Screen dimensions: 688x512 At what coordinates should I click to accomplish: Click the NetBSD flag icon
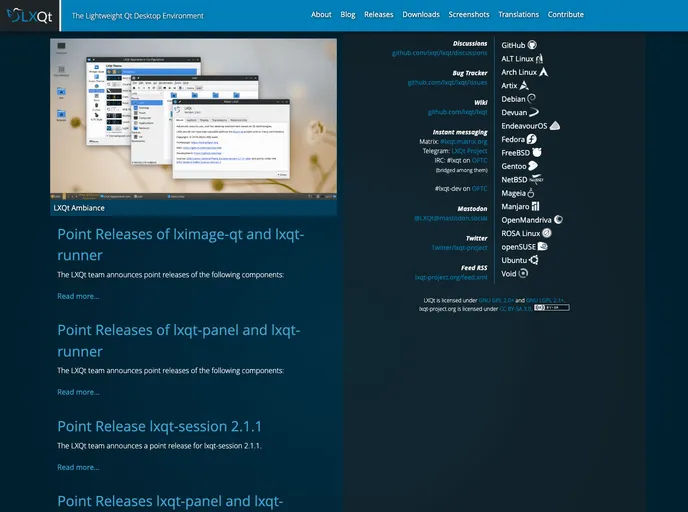pyautogui.click(x=536, y=179)
